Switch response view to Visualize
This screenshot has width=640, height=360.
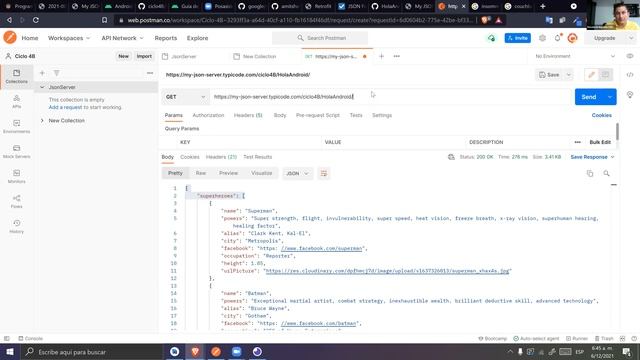tap(261, 173)
